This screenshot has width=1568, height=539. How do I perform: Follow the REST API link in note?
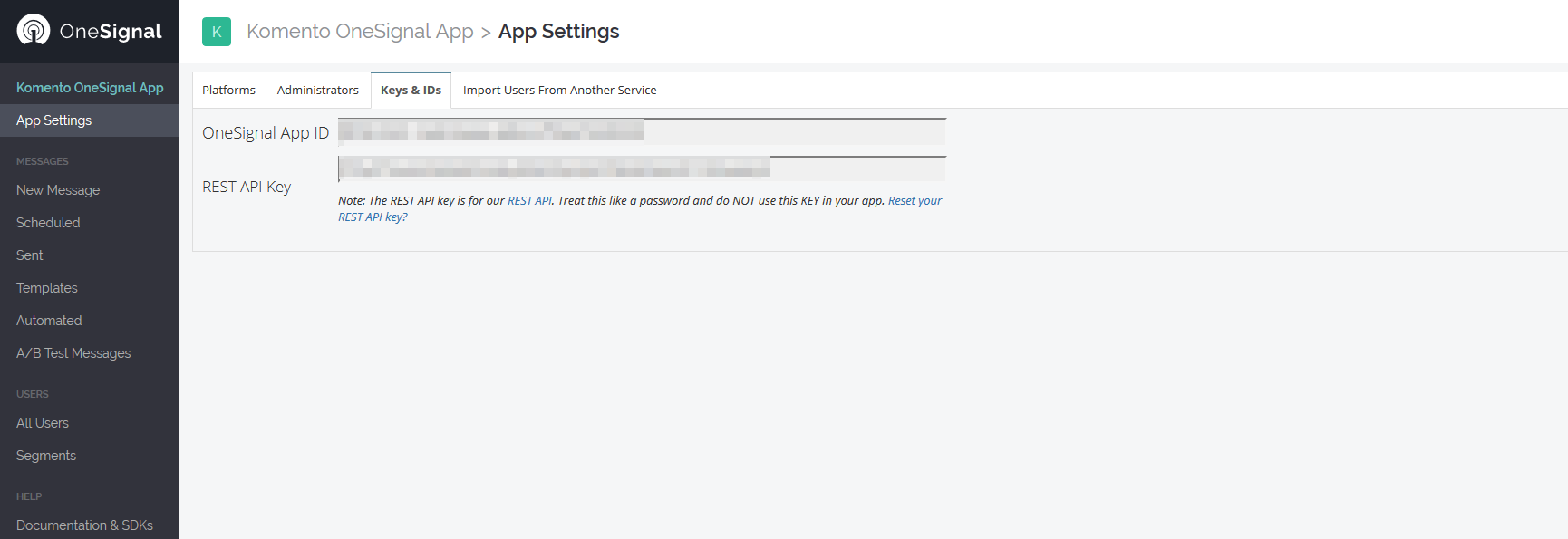(529, 201)
